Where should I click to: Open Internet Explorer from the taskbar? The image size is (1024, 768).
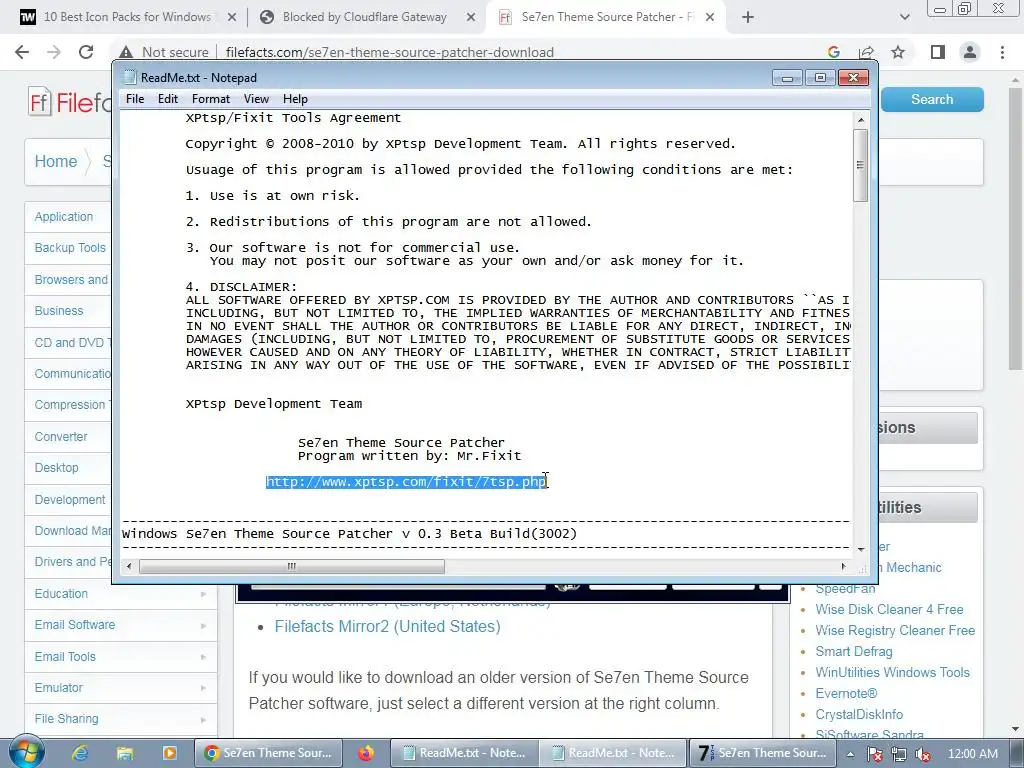pos(80,753)
